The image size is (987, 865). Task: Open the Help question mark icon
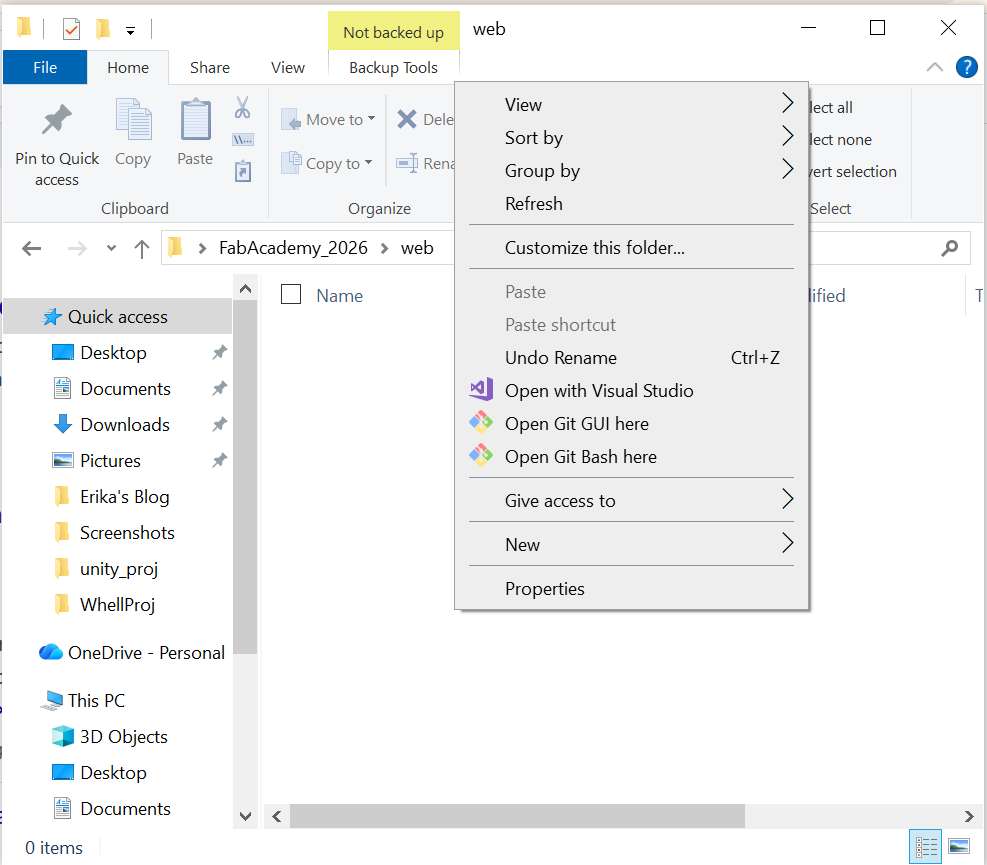966,67
